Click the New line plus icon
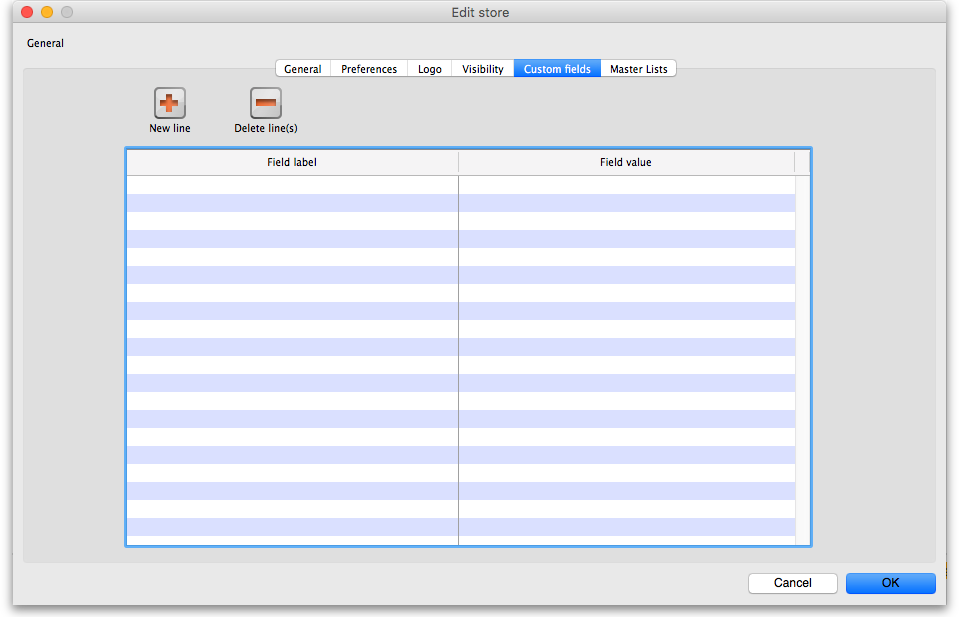The image size is (959, 617). click(169, 103)
